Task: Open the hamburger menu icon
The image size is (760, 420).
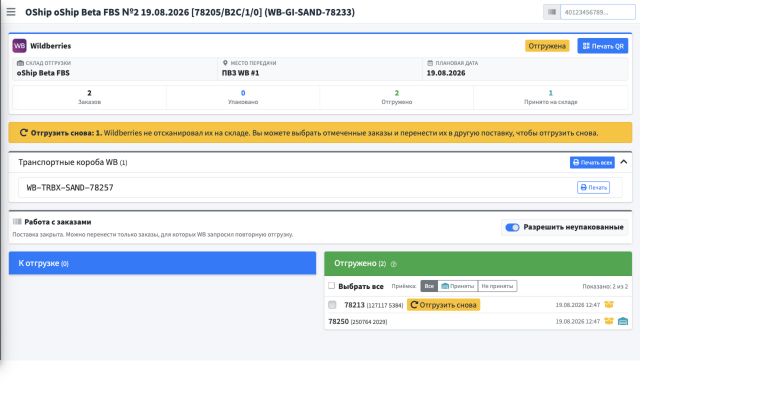Action: point(11,12)
